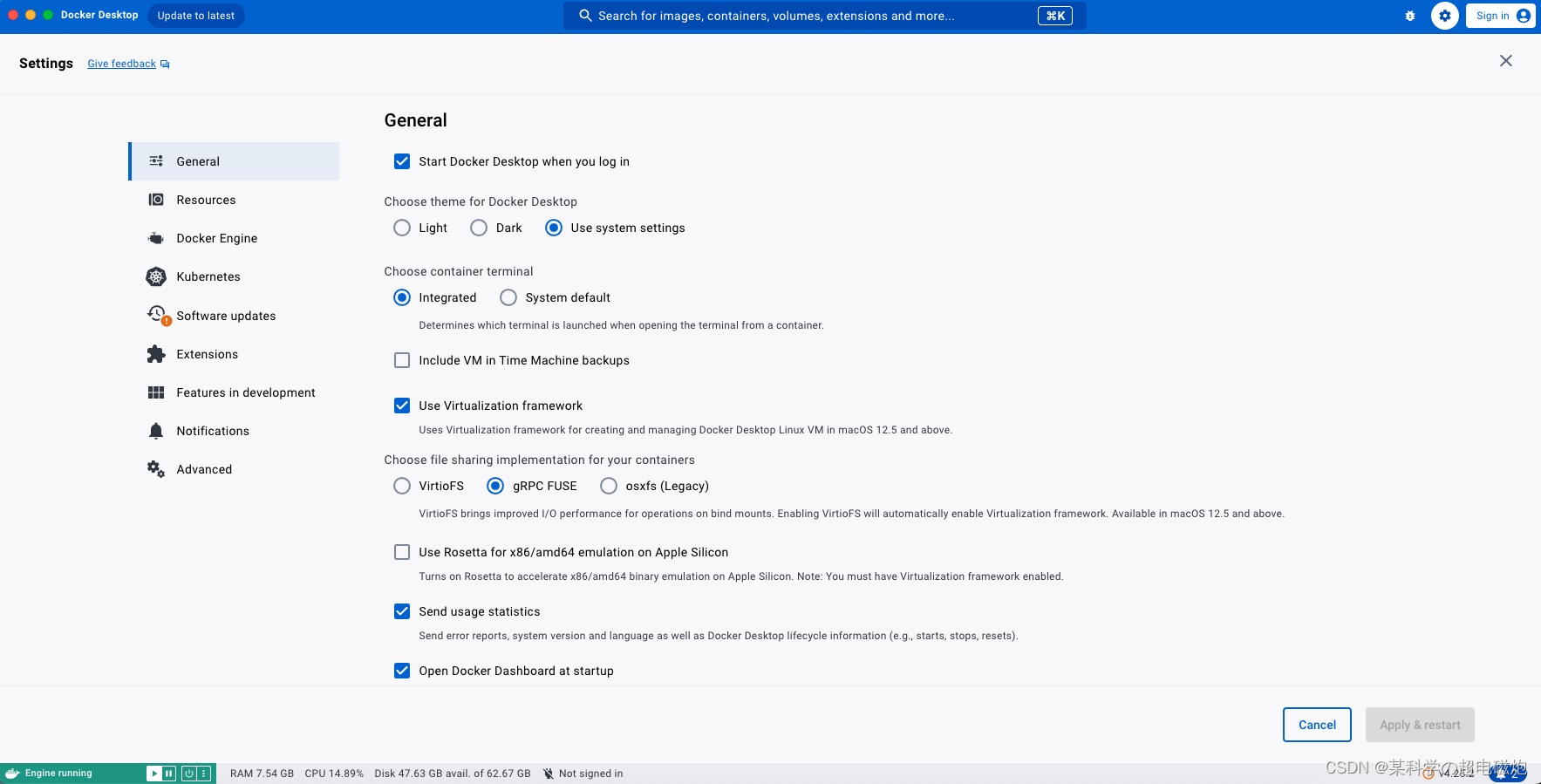1541x784 pixels.
Task: Click Apply & restart button
Action: [x=1420, y=725]
